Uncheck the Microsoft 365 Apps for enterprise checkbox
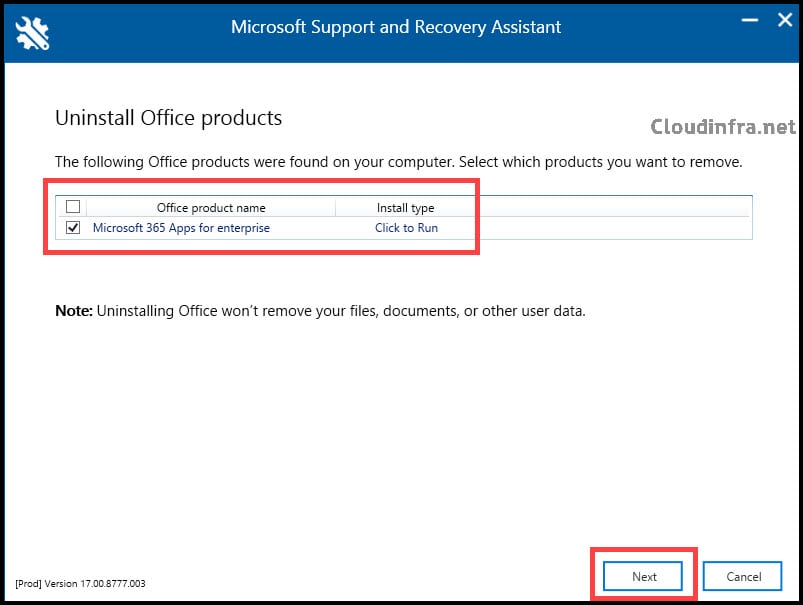This screenshot has width=803, height=605. [73, 227]
